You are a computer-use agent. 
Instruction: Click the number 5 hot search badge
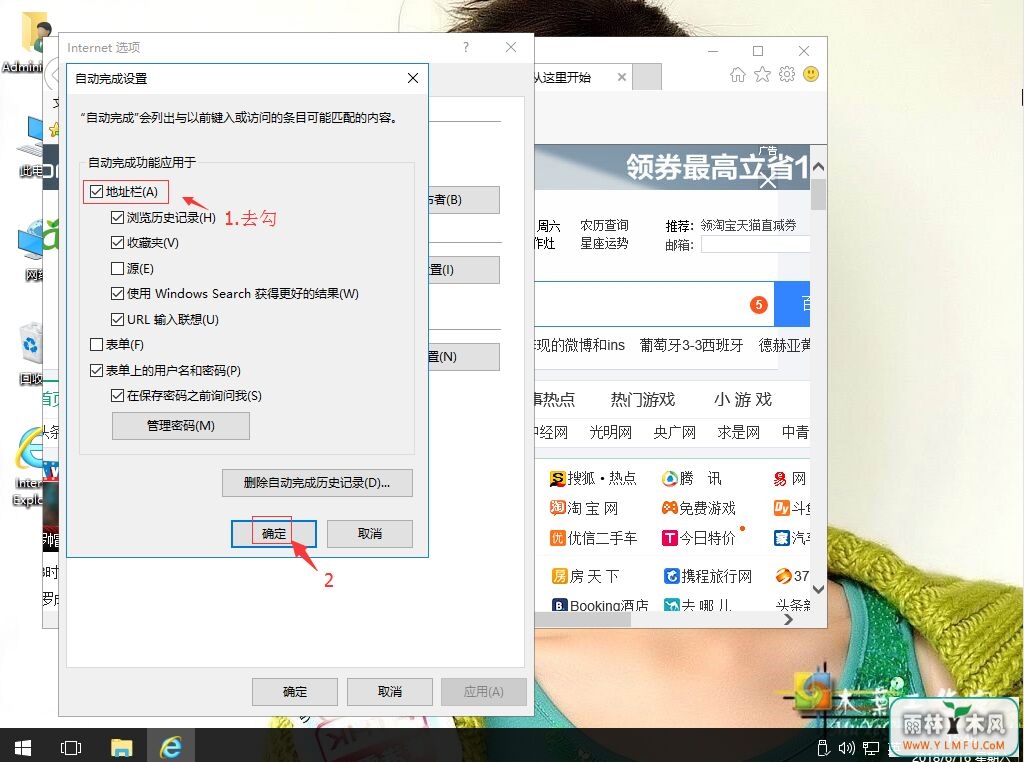pyautogui.click(x=758, y=304)
